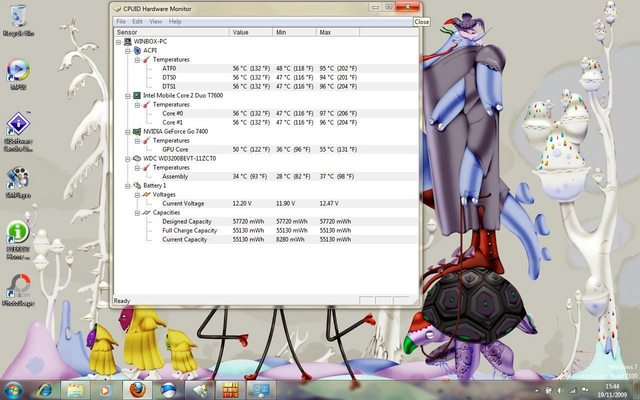
Task: Click the NVIDIA GeForce Go 7400 card icon
Action: [137, 131]
